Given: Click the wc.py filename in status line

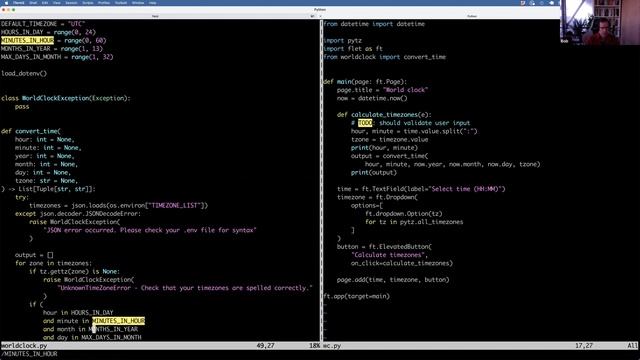Looking at the screenshot, I should click(332, 346).
